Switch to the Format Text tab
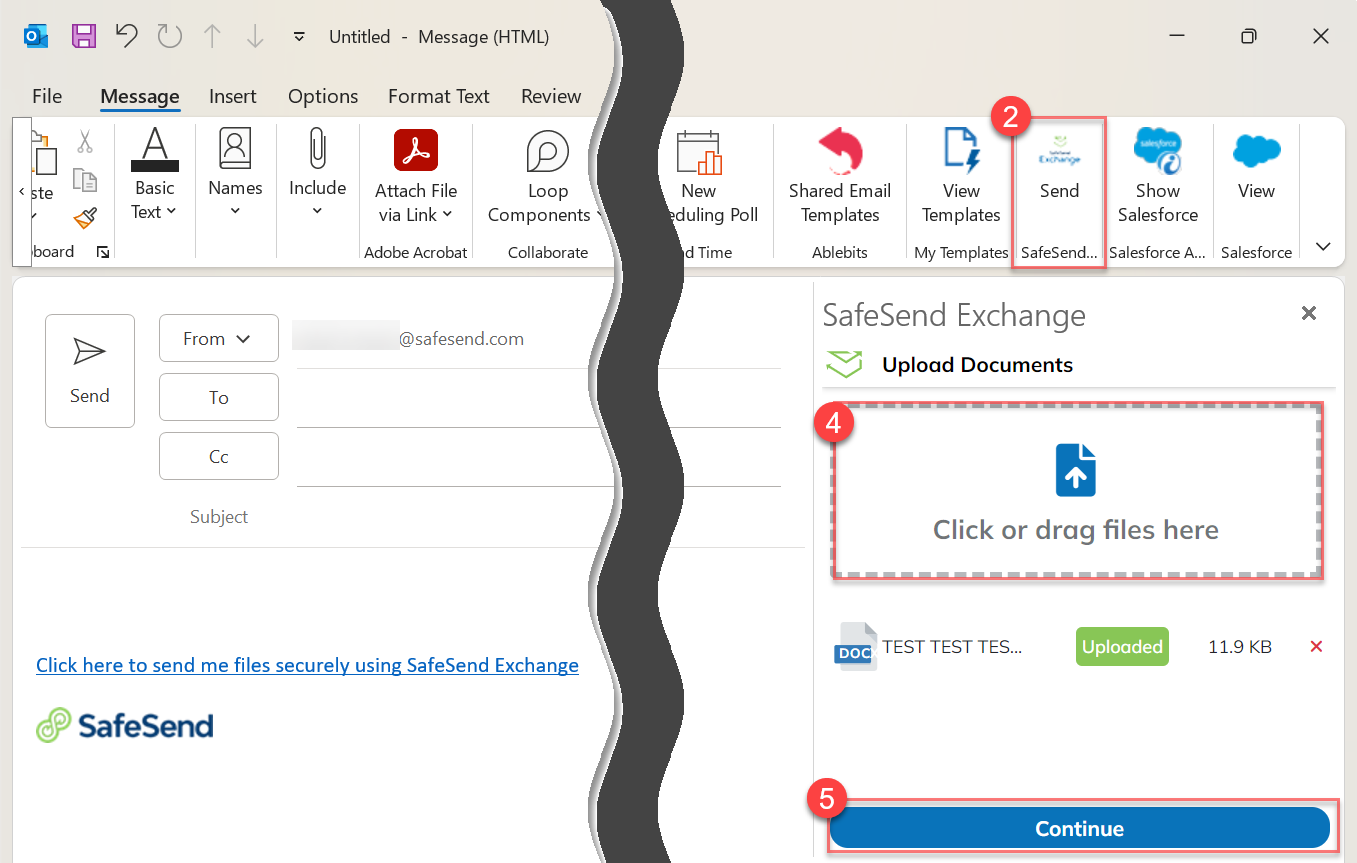The height and width of the screenshot is (863, 1357). click(x=438, y=96)
